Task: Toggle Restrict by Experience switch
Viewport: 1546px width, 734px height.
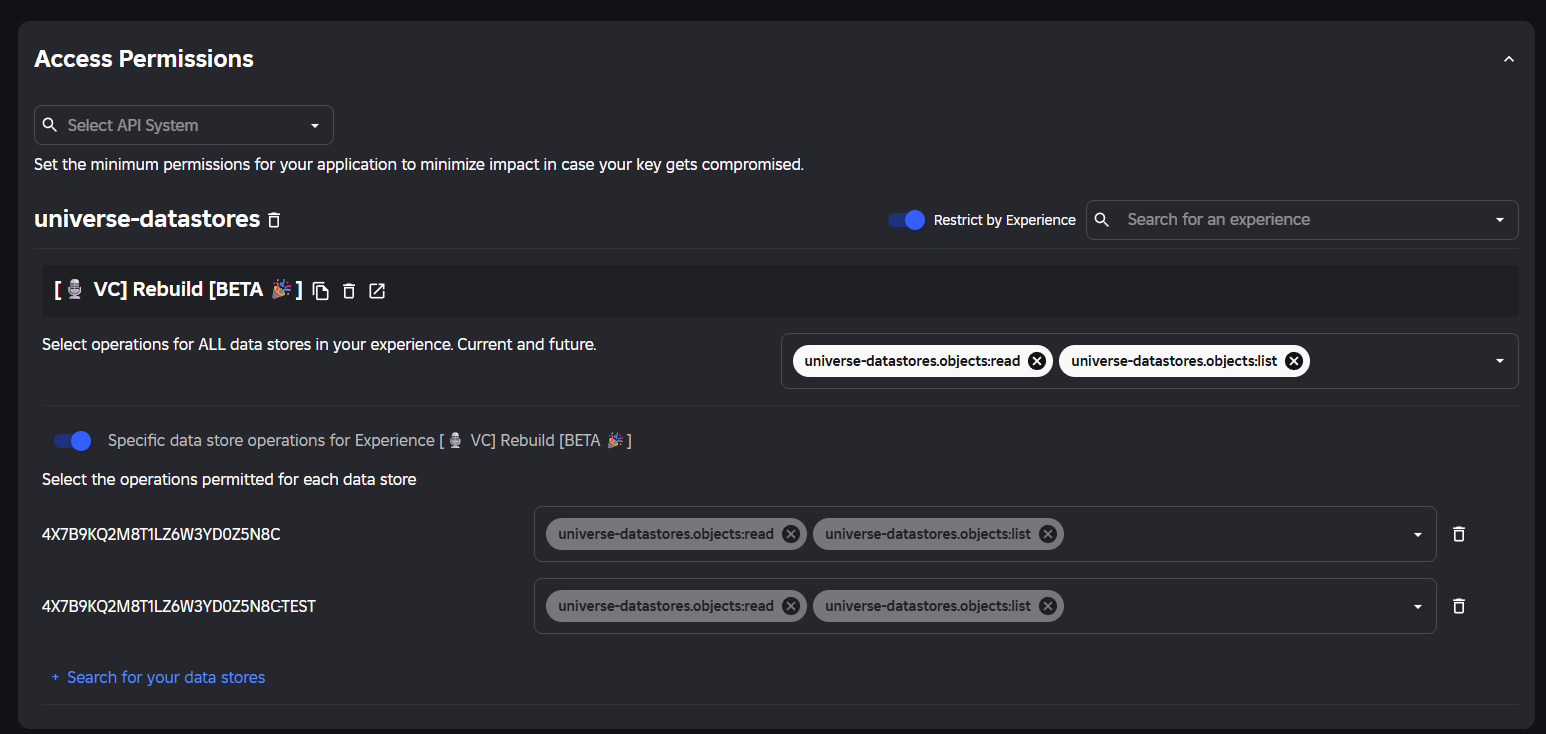Action: (906, 220)
